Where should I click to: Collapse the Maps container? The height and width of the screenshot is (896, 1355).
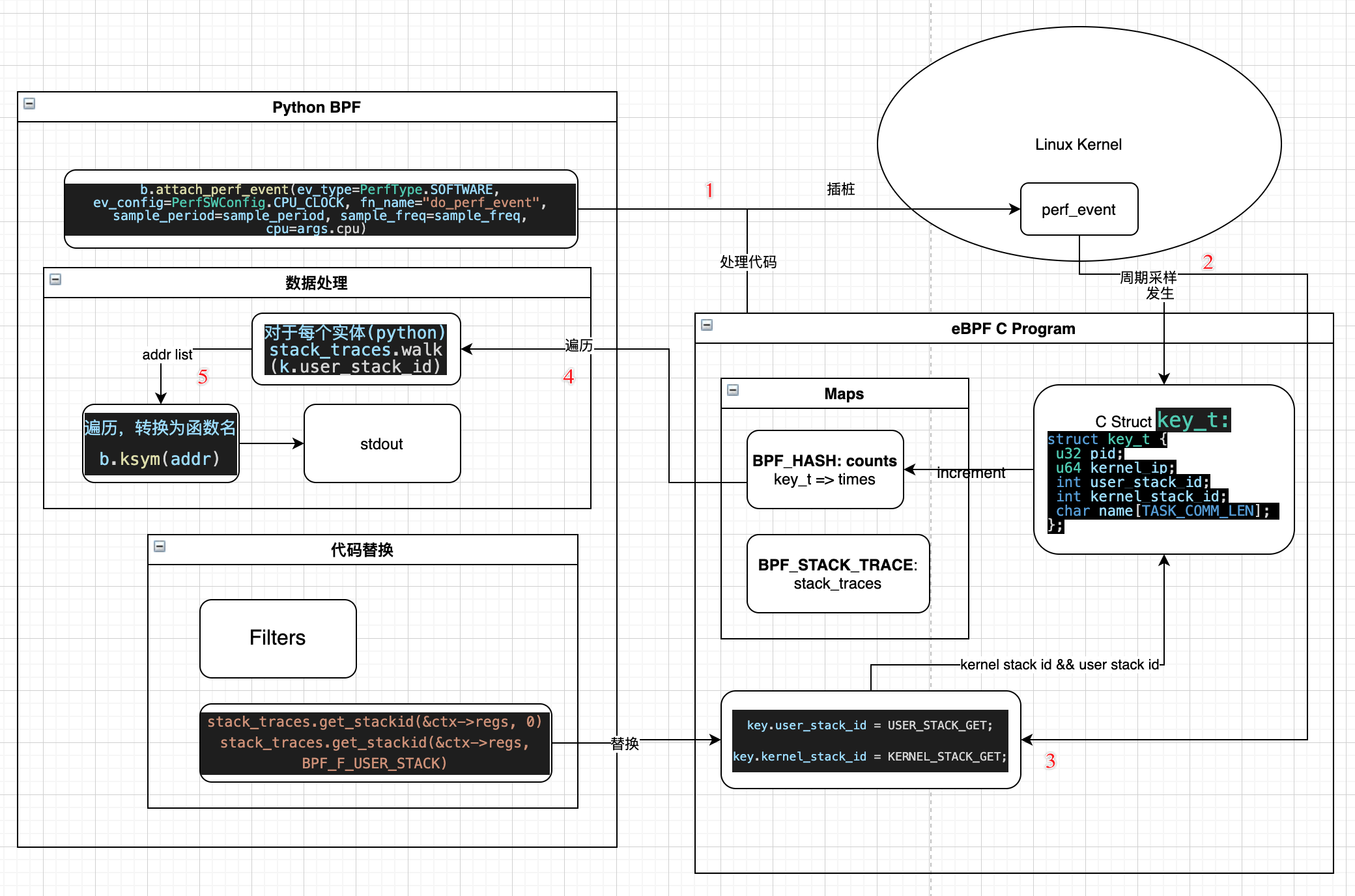tap(733, 390)
